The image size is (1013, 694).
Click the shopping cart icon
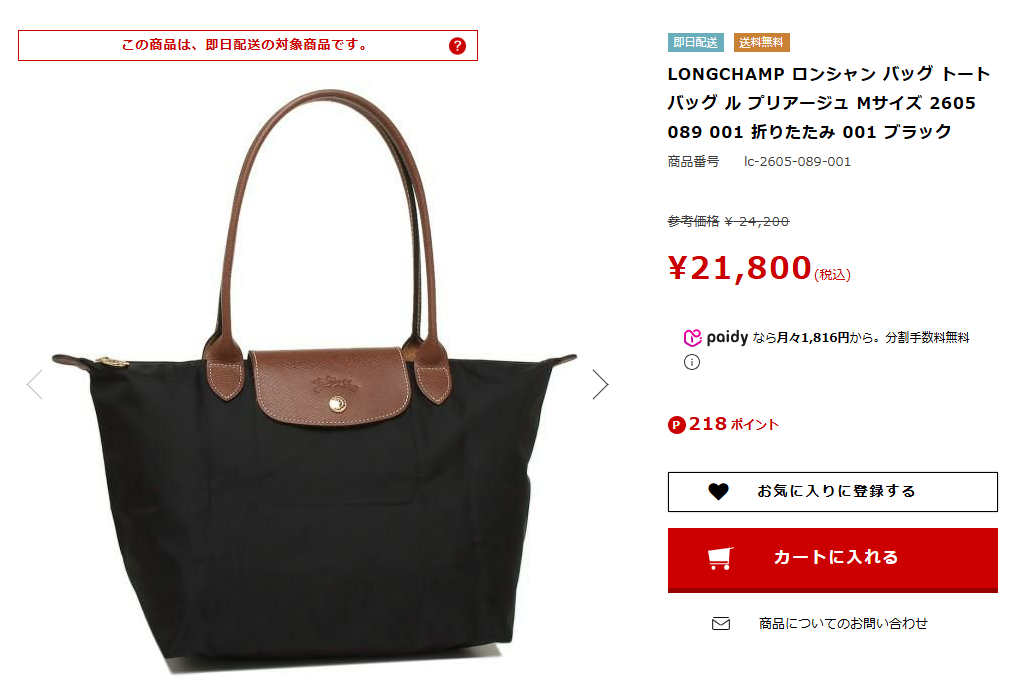720,558
